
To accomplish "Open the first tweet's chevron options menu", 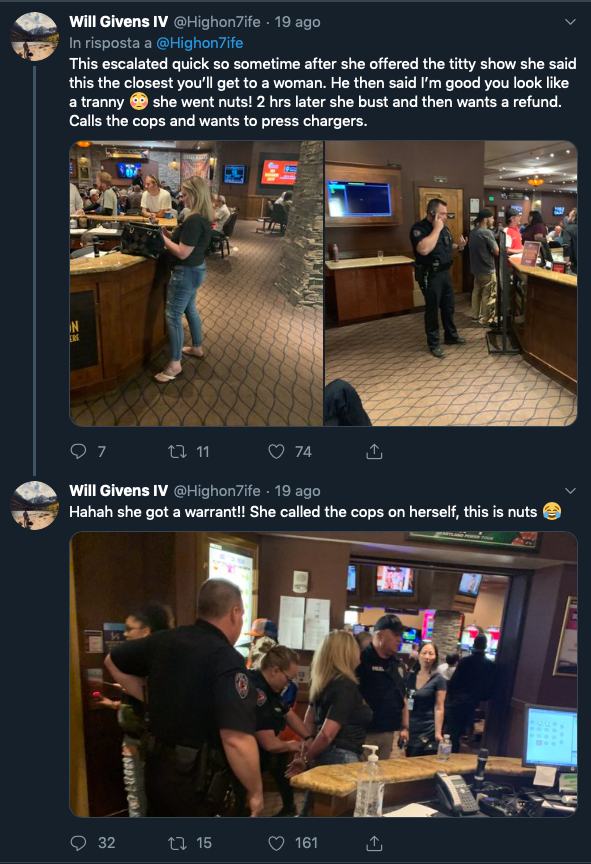I will [571, 22].
